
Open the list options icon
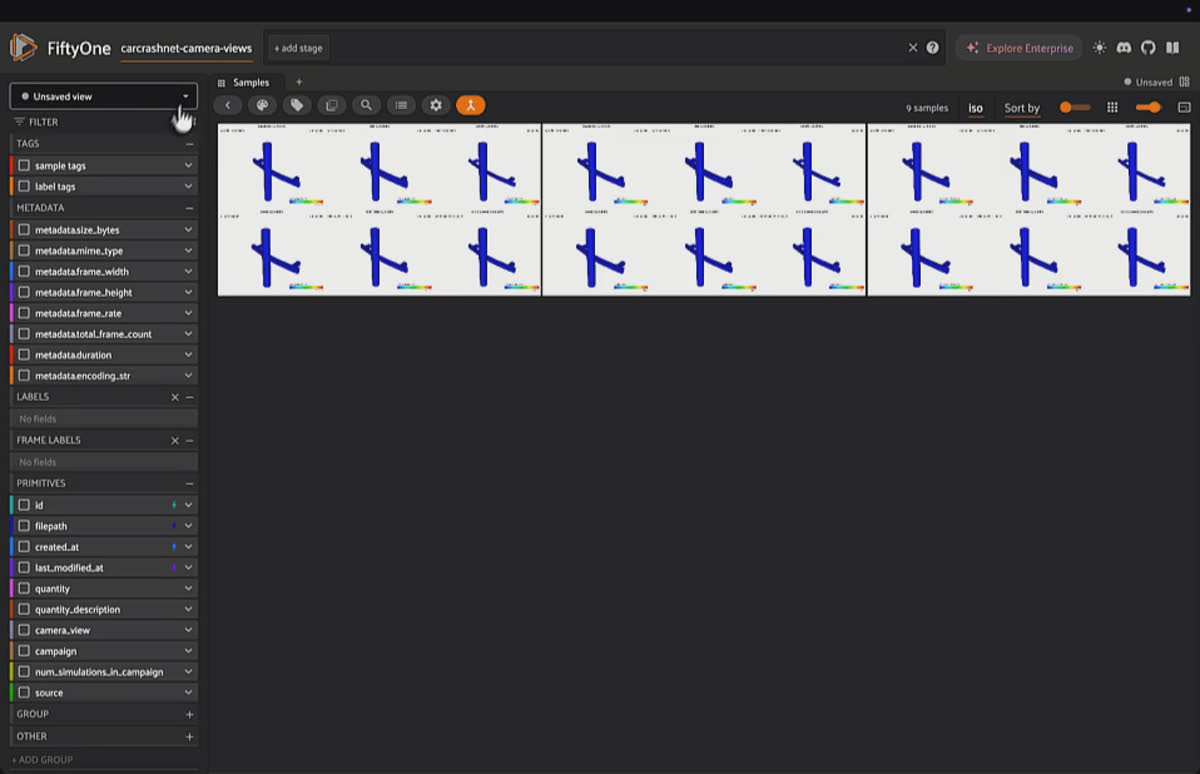coord(401,105)
